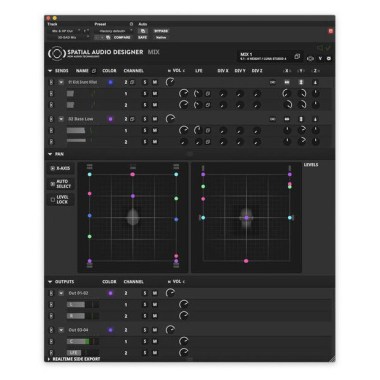Click the DIV X knob on Kick channel 1

click(223, 94)
